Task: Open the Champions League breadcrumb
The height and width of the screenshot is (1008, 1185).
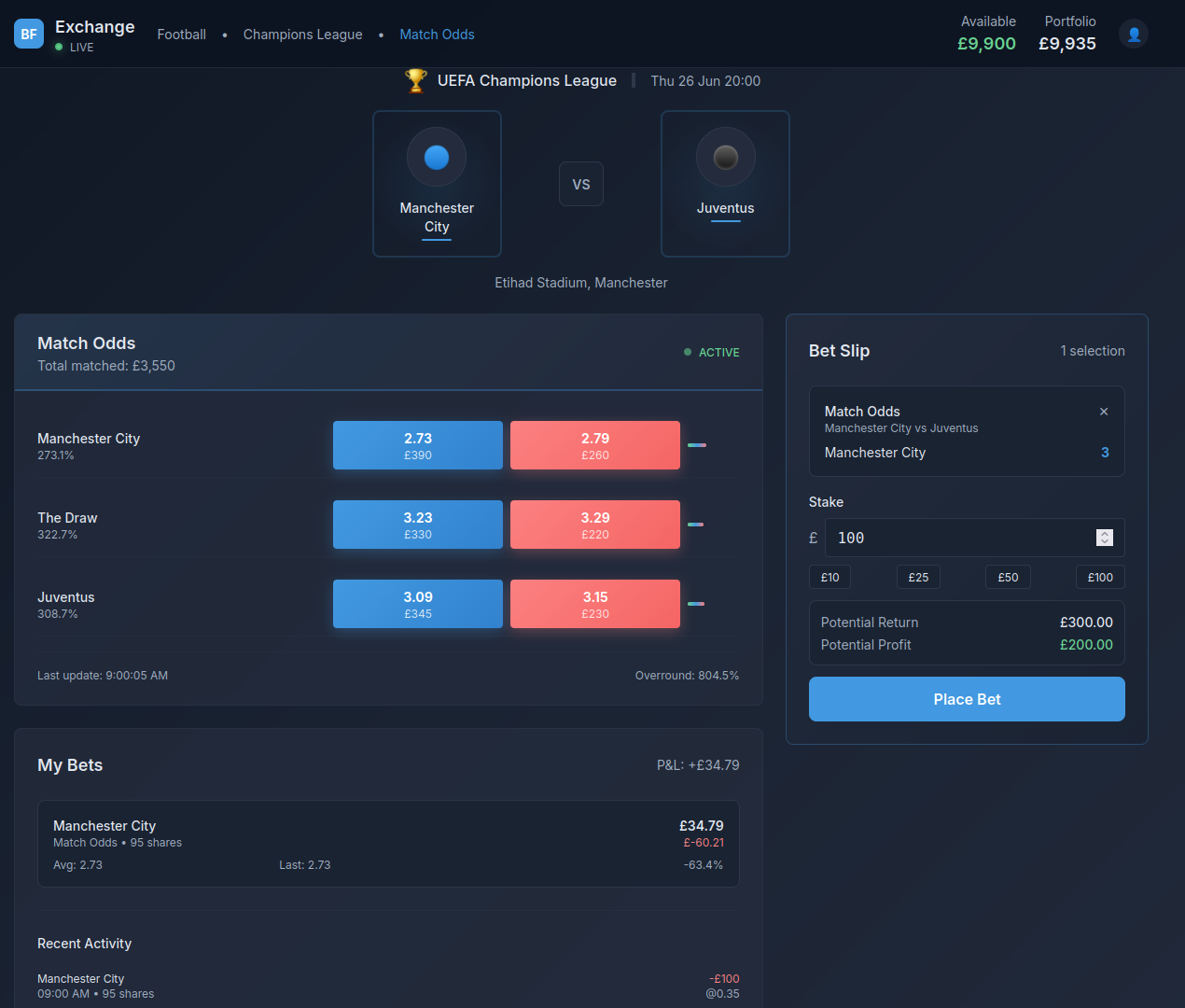Action: coord(302,35)
